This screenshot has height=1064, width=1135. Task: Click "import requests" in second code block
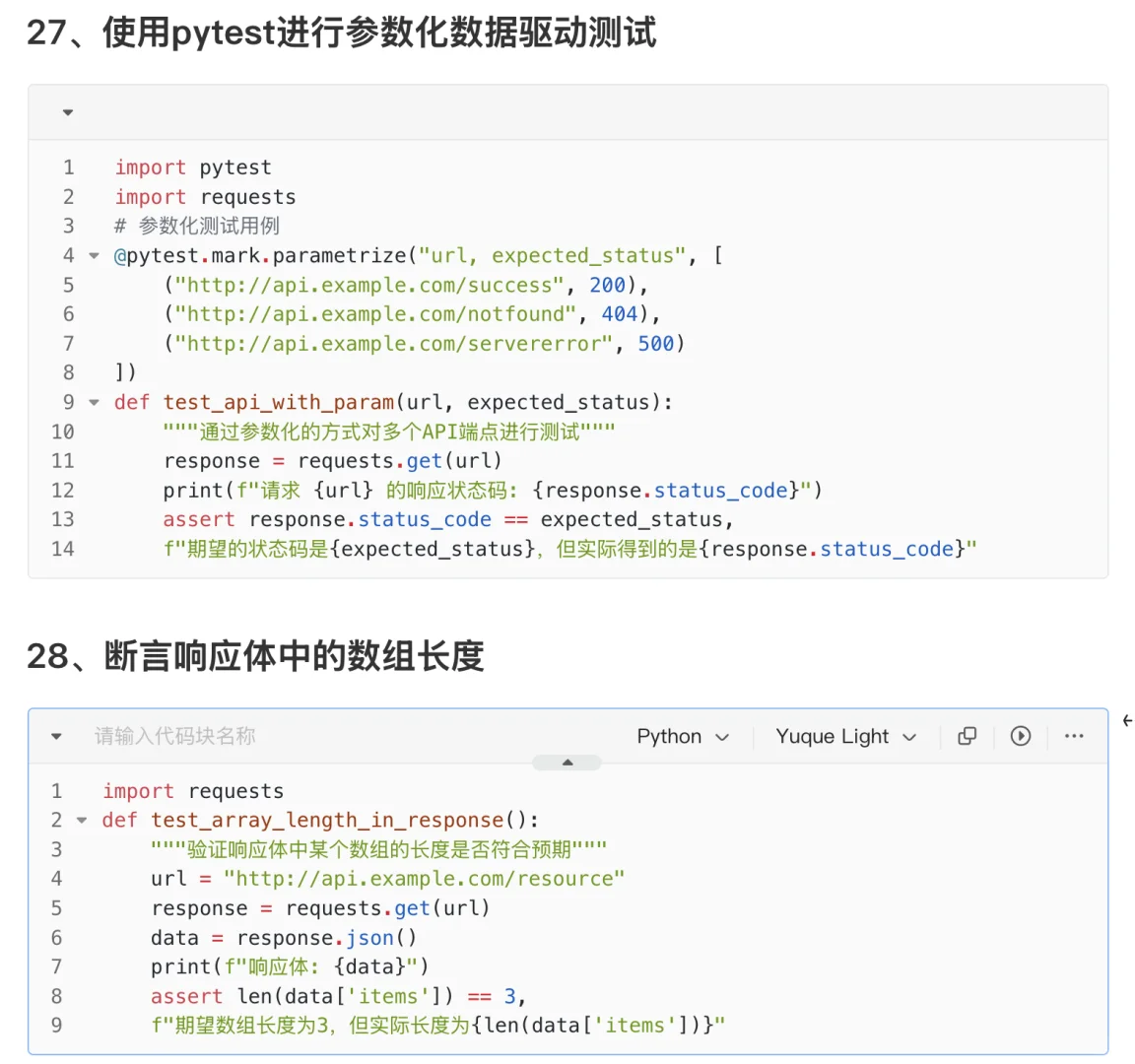[193, 791]
